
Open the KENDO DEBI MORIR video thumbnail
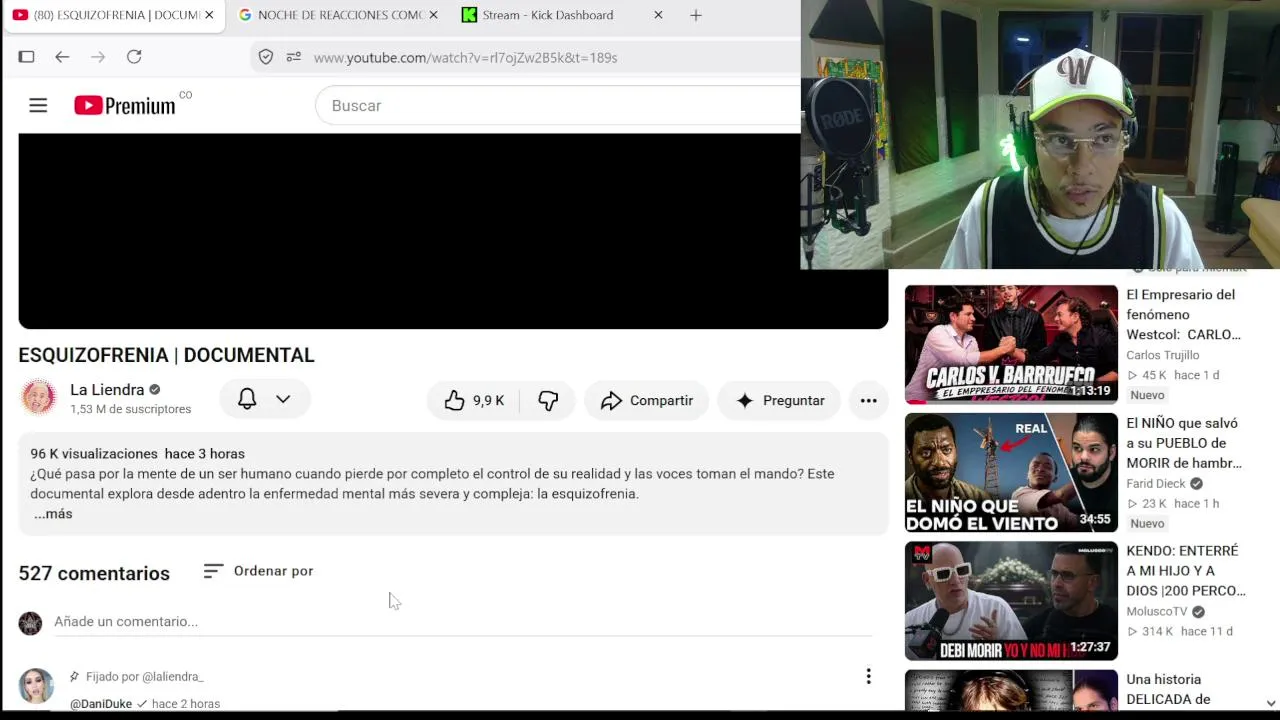pyautogui.click(x=1011, y=601)
